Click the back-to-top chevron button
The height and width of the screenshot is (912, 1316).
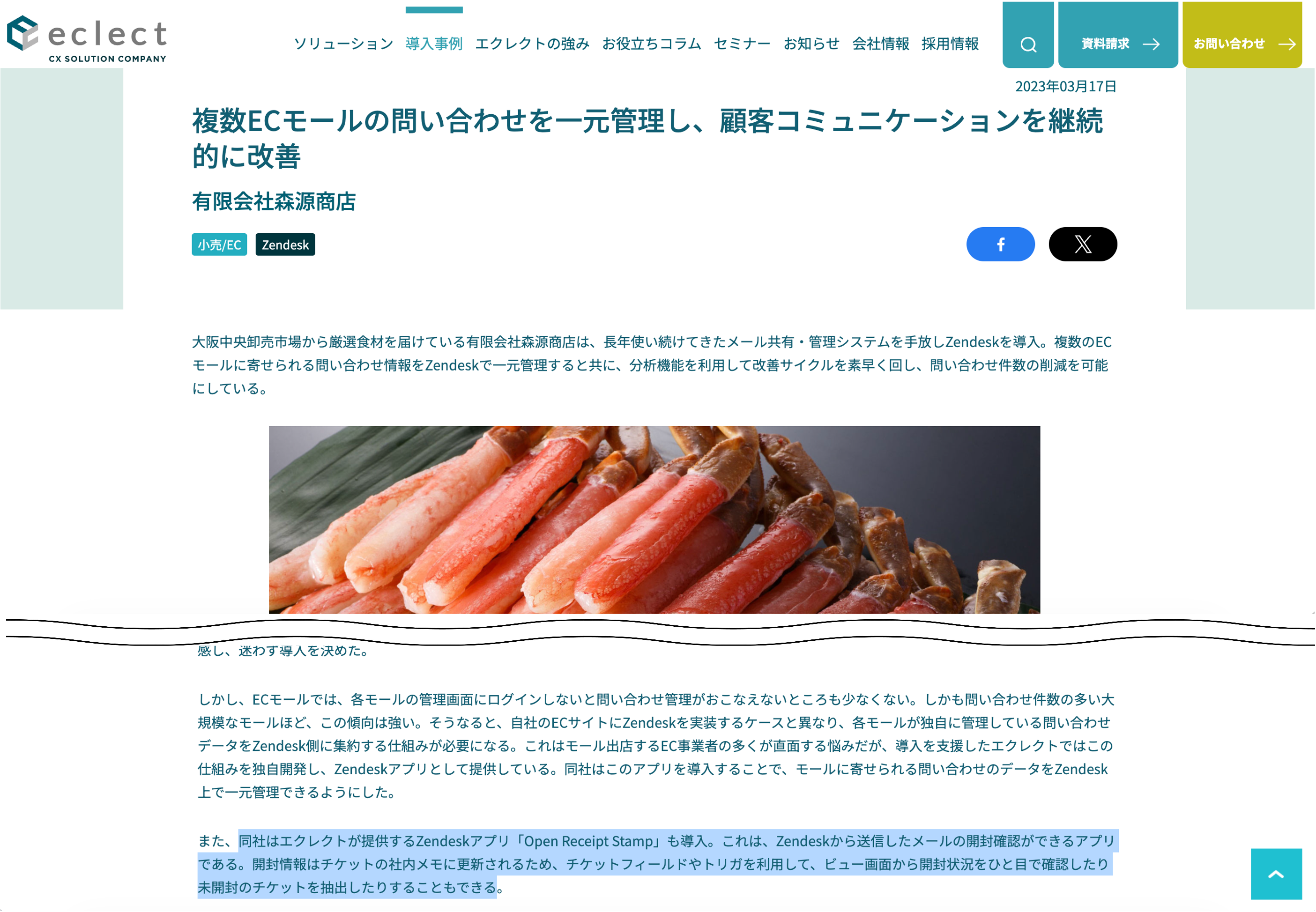tap(1276, 874)
